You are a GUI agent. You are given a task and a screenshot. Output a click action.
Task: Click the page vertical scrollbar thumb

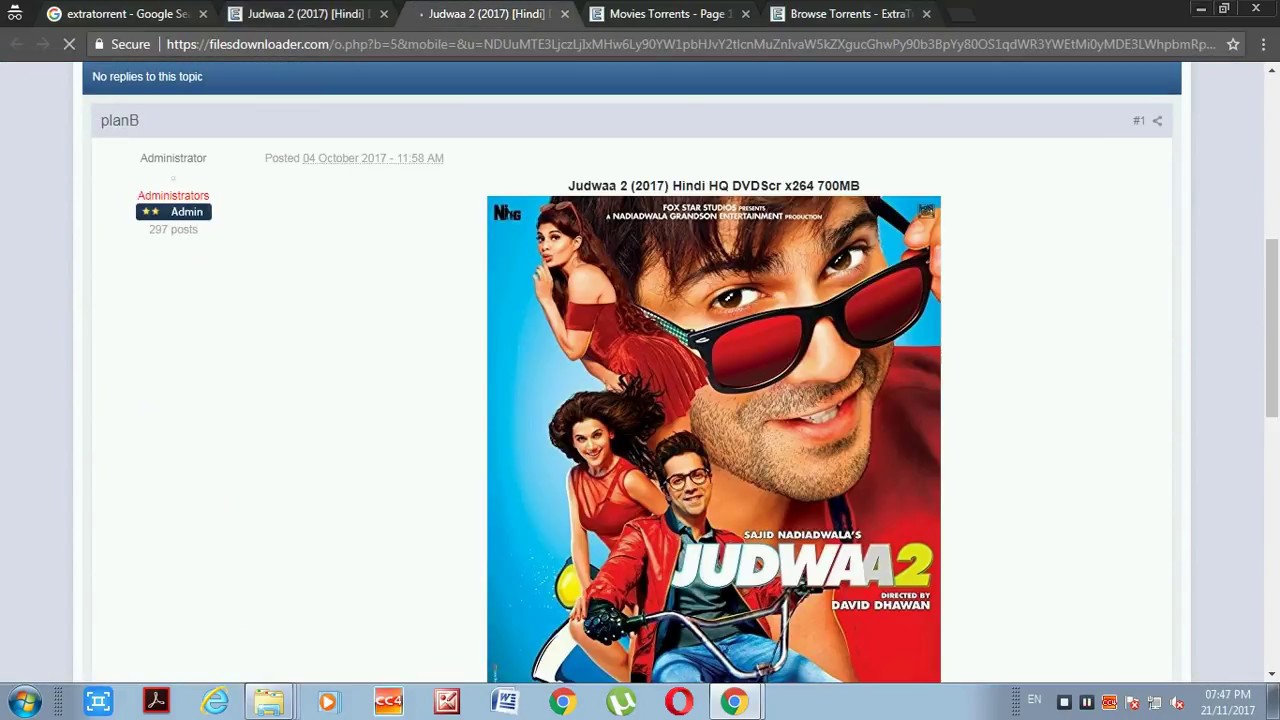tap(1272, 328)
